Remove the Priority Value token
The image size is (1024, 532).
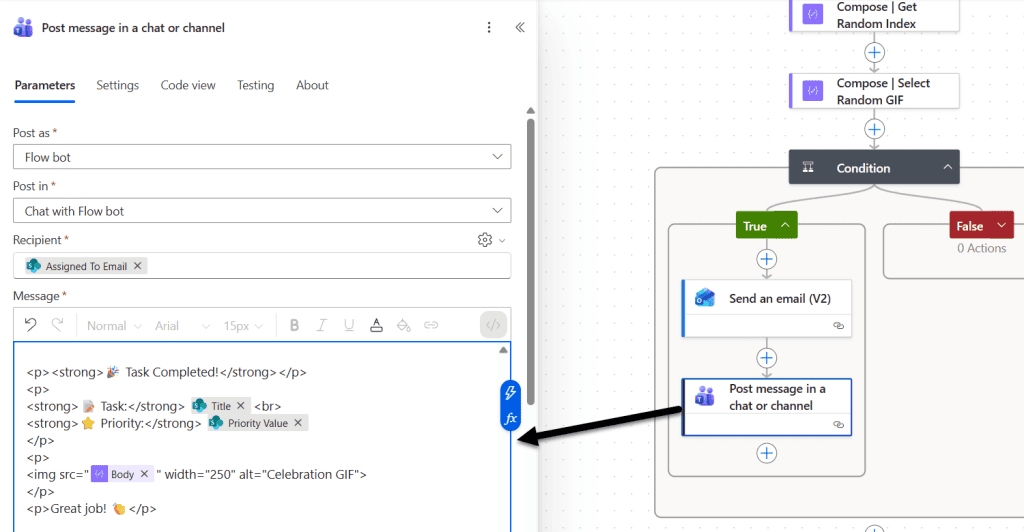(x=298, y=422)
